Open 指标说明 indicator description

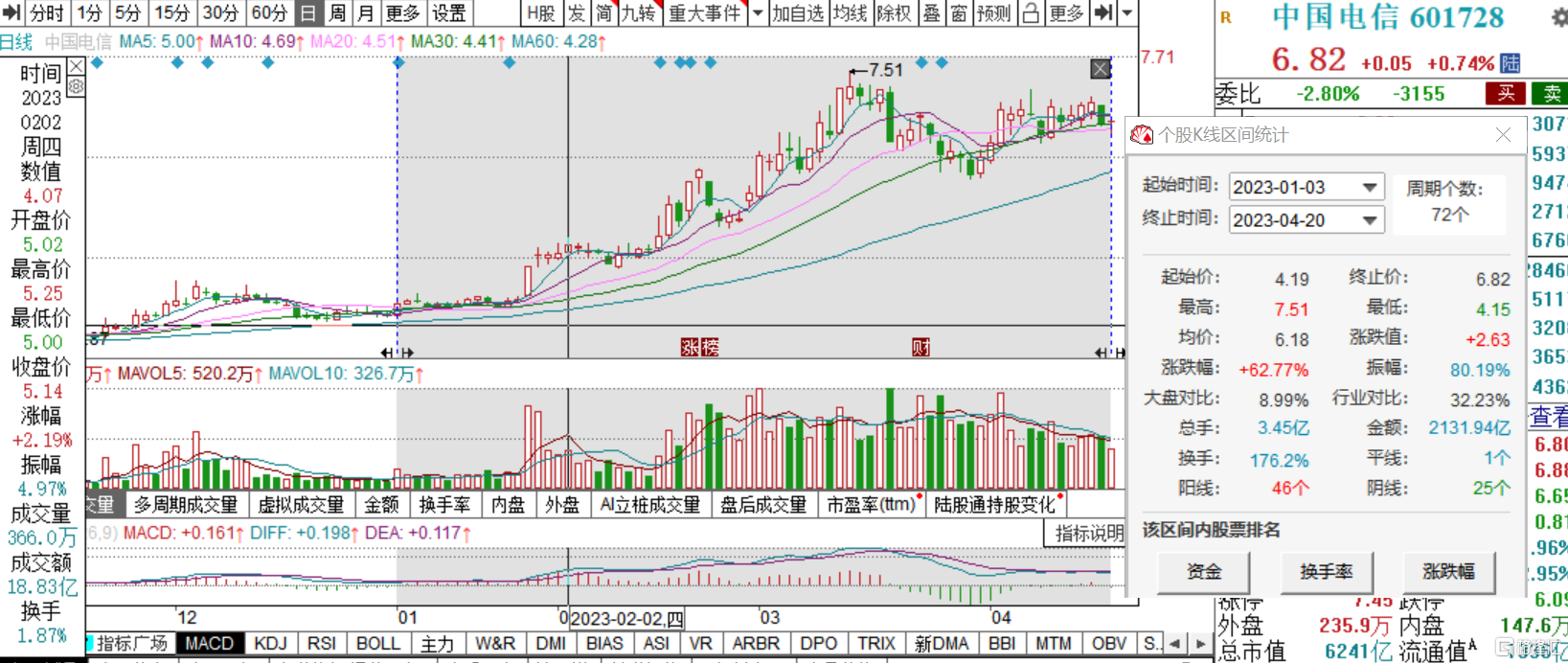1089,533
